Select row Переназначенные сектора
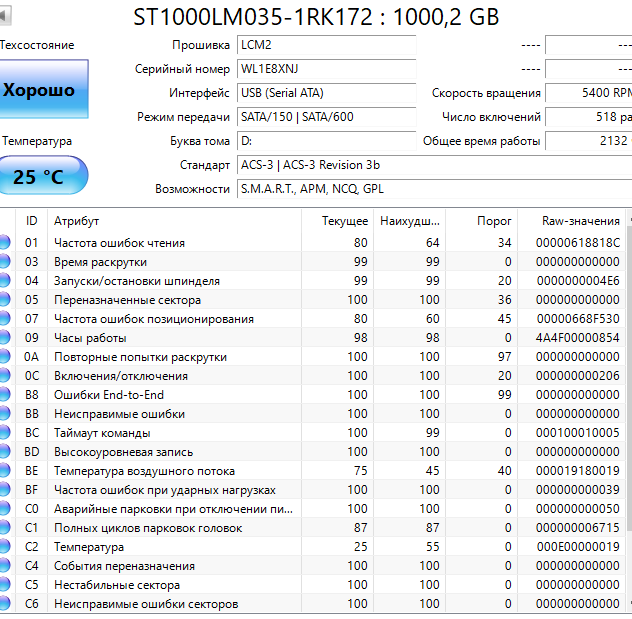632x619 pixels. (313, 299)
